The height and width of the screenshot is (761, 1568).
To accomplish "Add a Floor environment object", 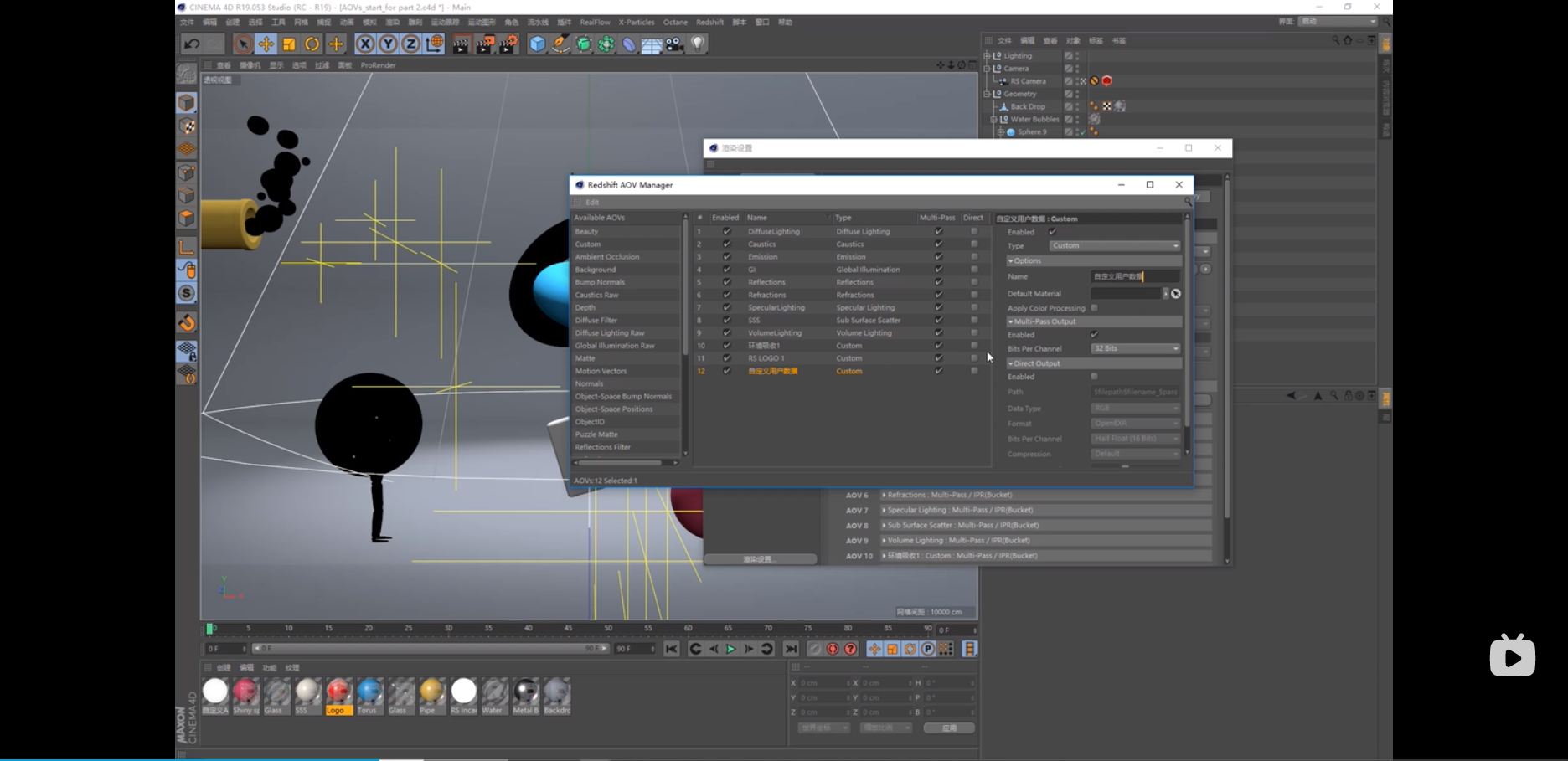I will (652, 44).
